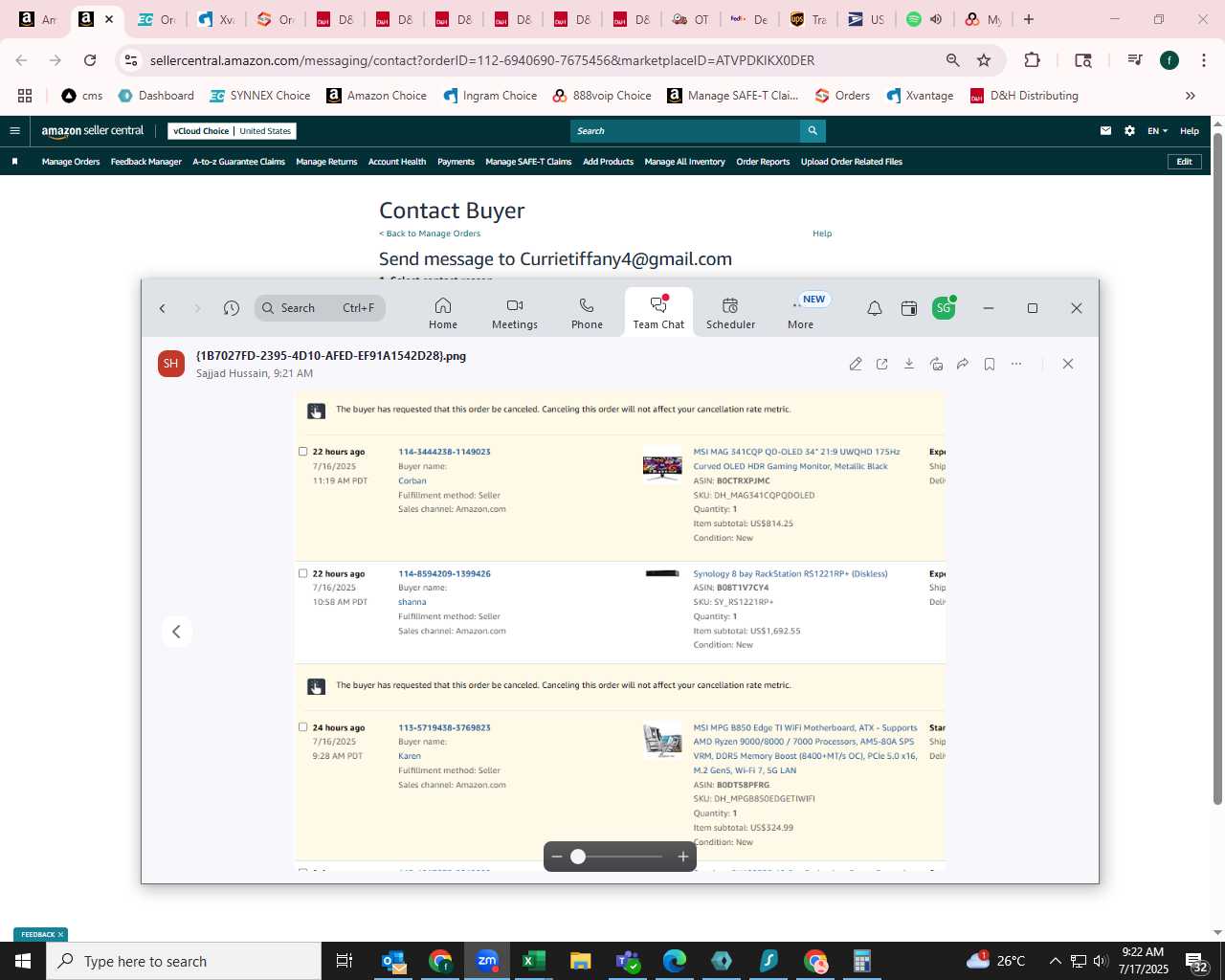Image resolution: width=1225 pixels, height=980 pixels.
Task: Switch to Team Chat tab
Action: click(658, 313)
